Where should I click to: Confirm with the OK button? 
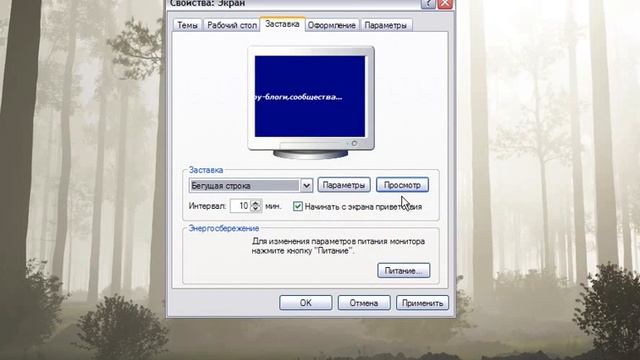click(305, 303)
